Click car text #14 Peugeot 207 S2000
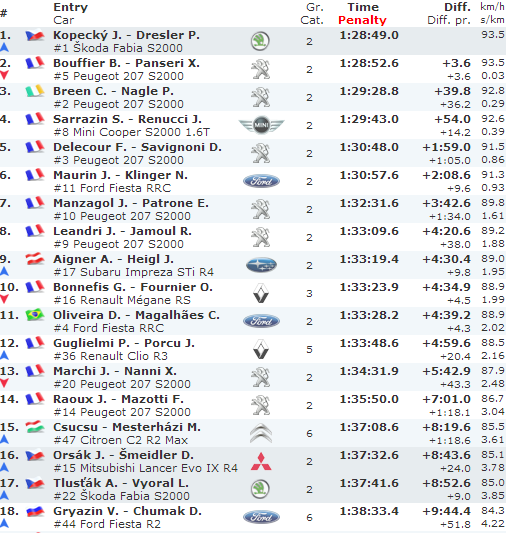Image resolution: width=510 pixels, height=533 pixels. pos(122,412)
